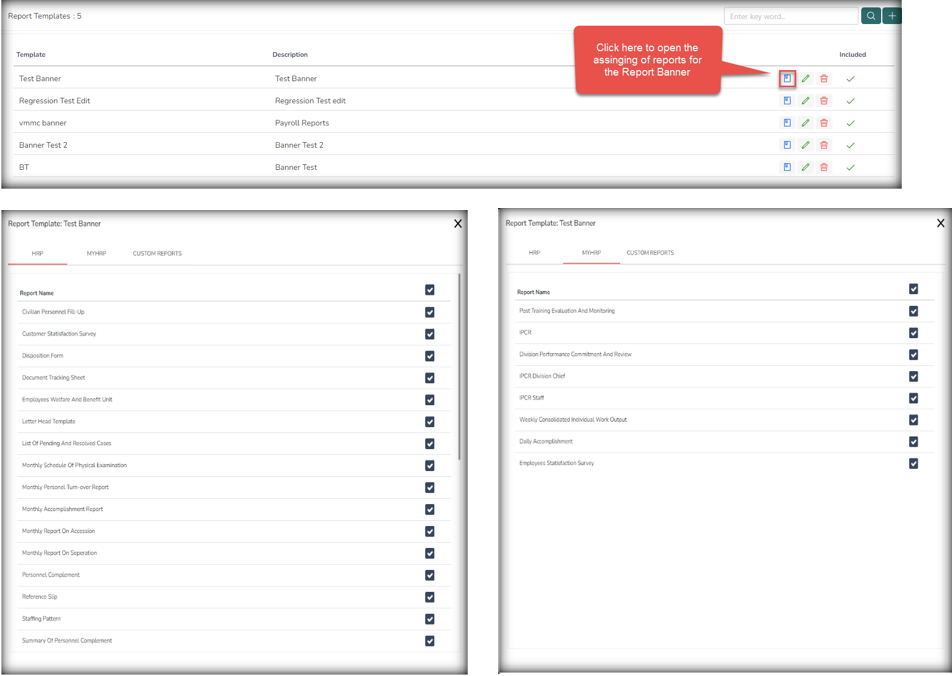Open Custom Reports tab in right dialog

pyautogui.click(x=650, y=253)
